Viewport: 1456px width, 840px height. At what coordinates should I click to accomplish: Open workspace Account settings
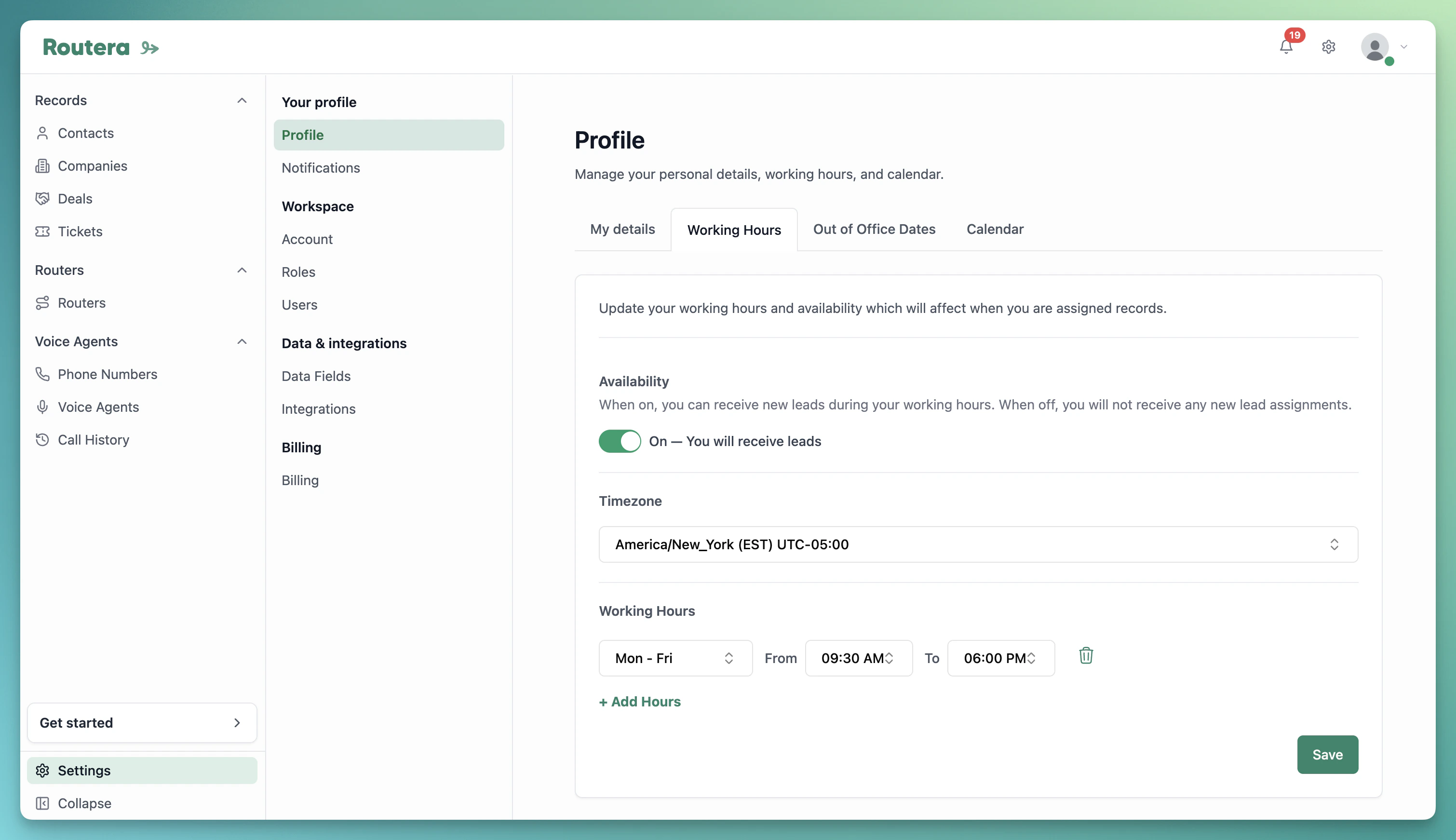pyautogui.click(x=307, y=240)
